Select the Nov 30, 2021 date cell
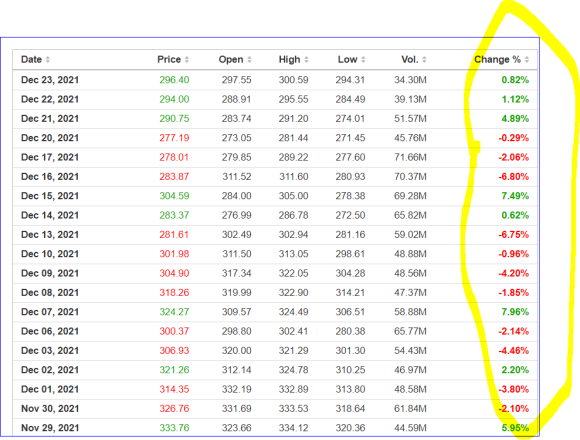 pyautogui.click(x=50, y=409)
